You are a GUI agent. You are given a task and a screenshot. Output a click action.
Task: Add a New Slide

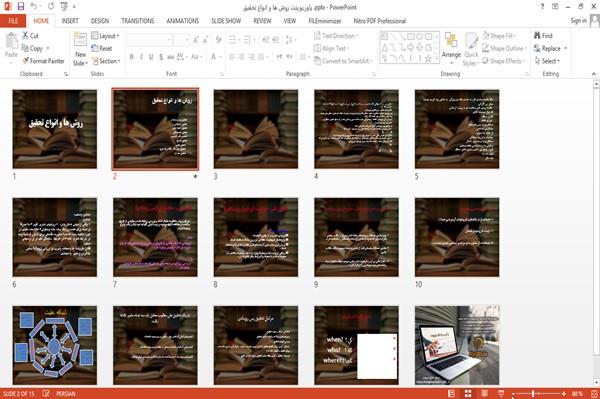click(80, 50)
